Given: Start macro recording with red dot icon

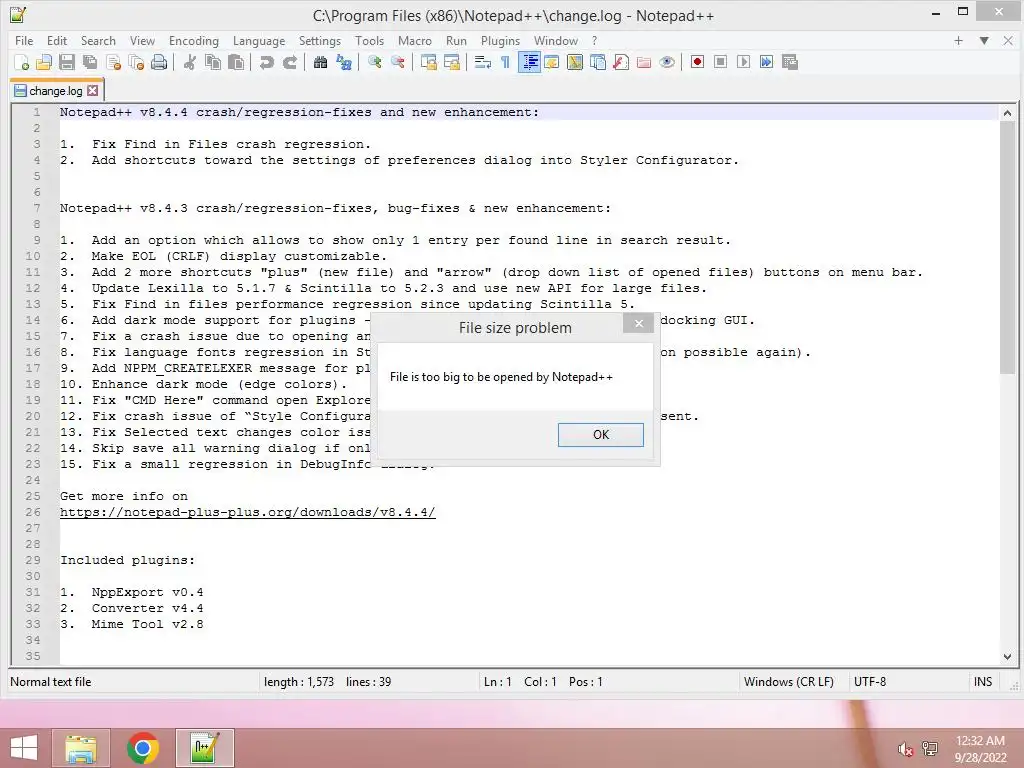Looking at the screenshot, I should pos(697,62).
